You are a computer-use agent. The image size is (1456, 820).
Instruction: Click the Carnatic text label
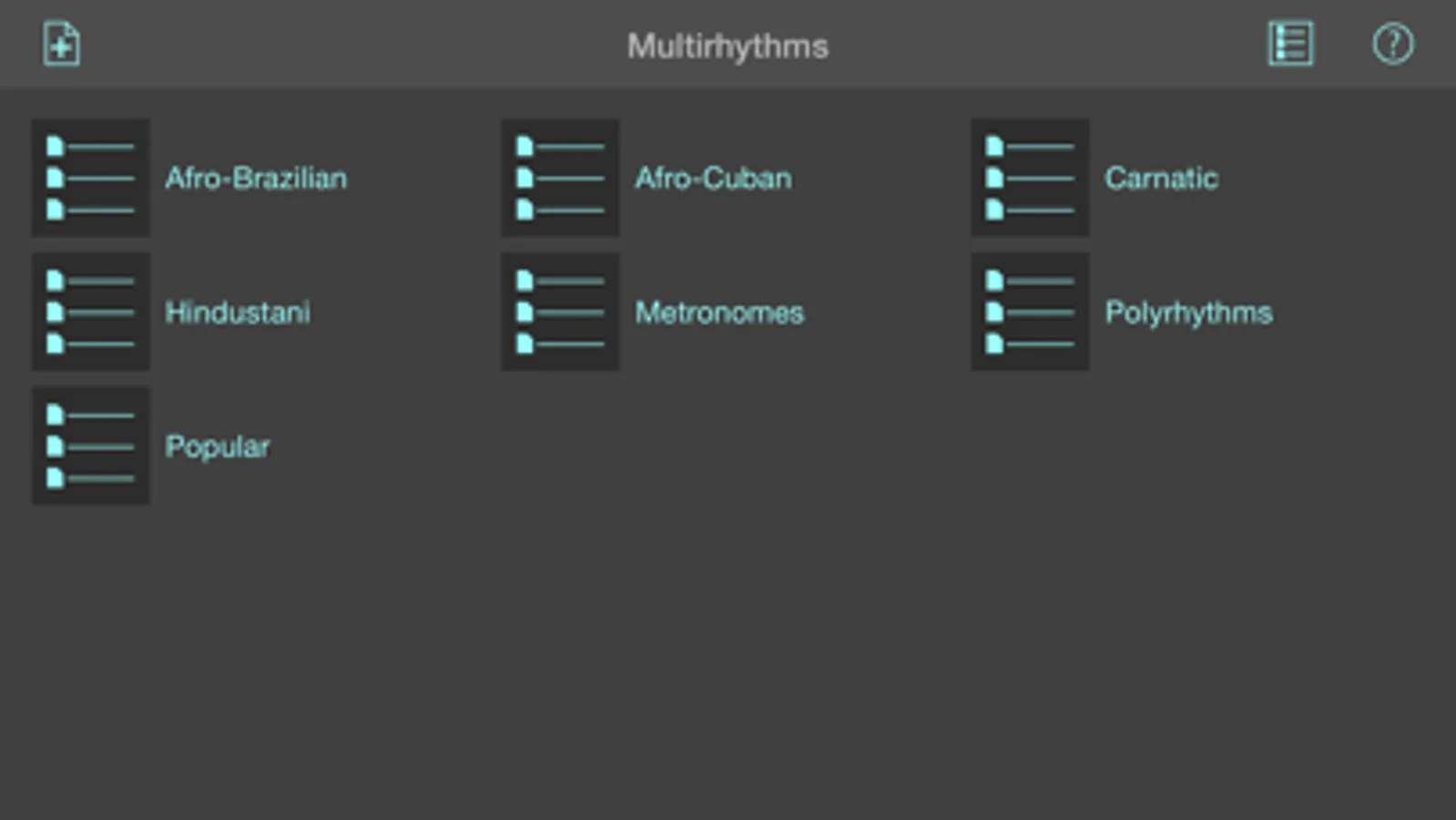(1161, 178)
